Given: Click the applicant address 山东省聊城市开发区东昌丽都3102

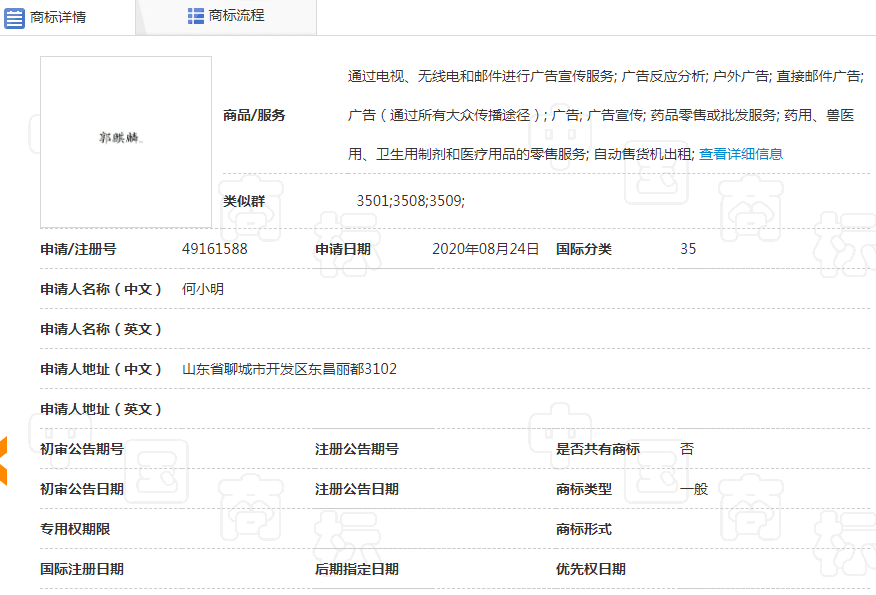Looking at the screenshot, I should pyautogui.click(x=289, y=369).
